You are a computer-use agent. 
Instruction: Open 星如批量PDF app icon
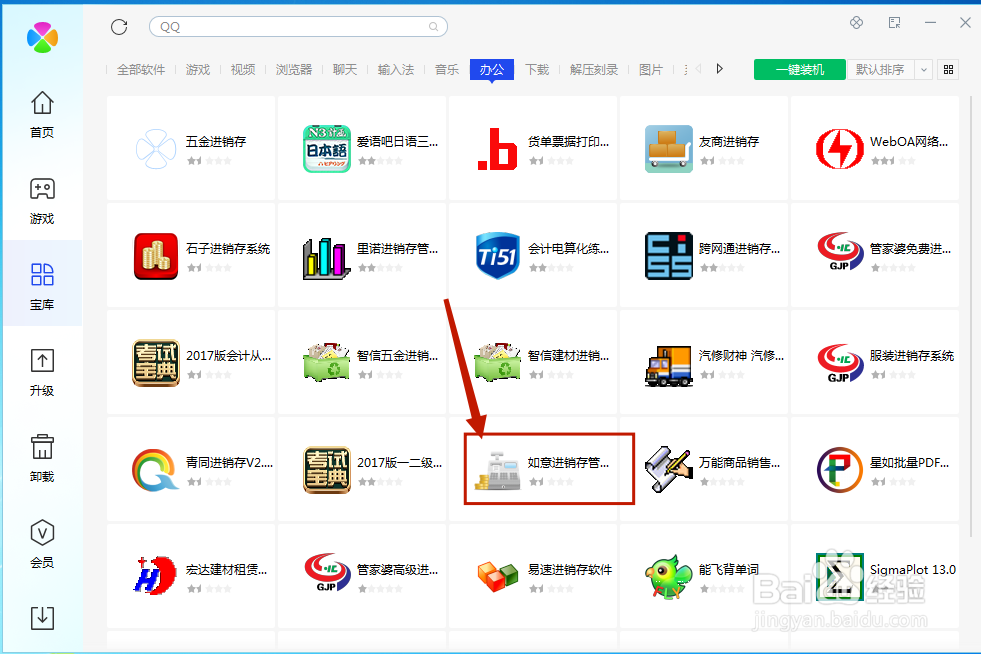click(x=840, y=470)
